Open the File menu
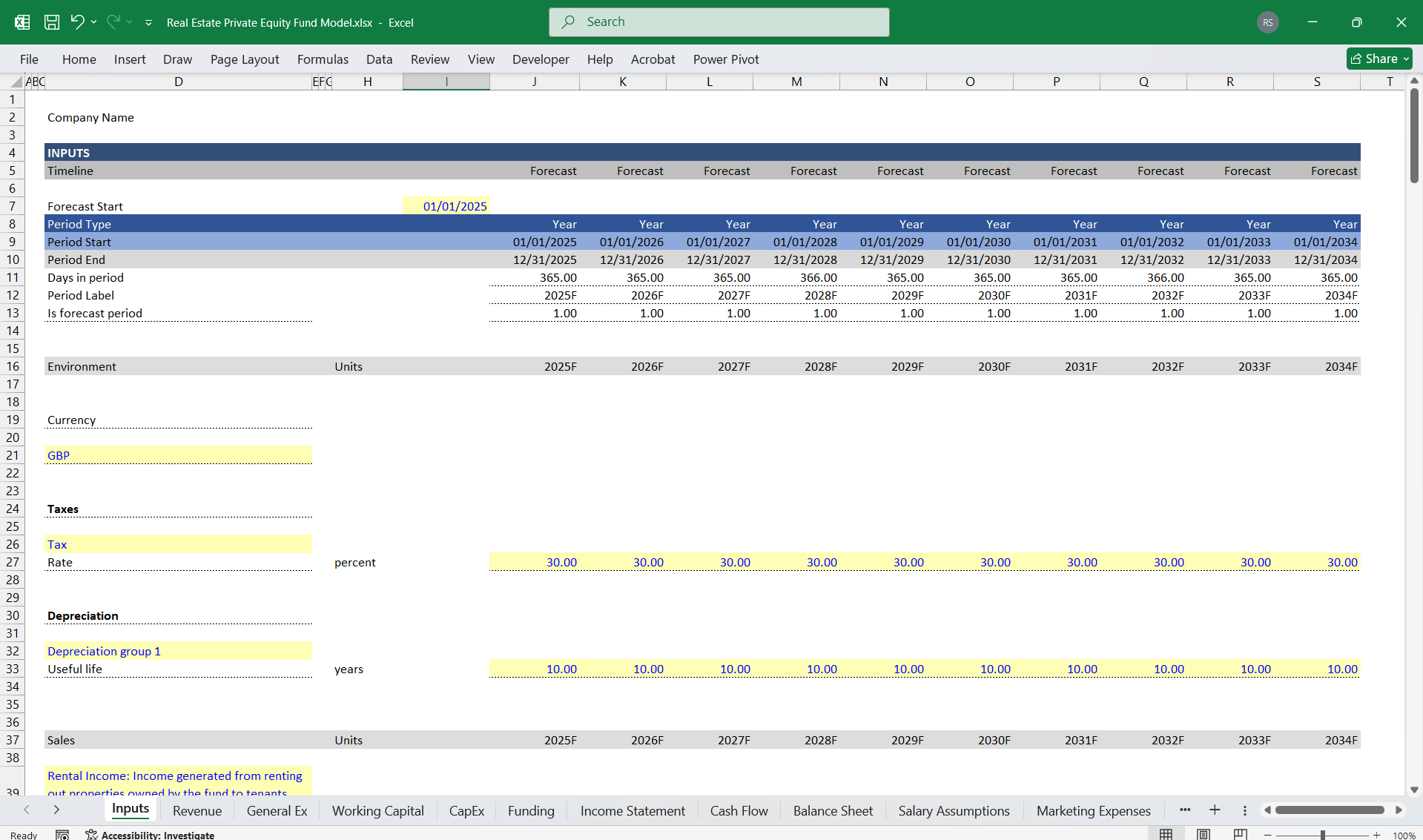This screenshot has height=840, width=1423. (x=29, y=59)
